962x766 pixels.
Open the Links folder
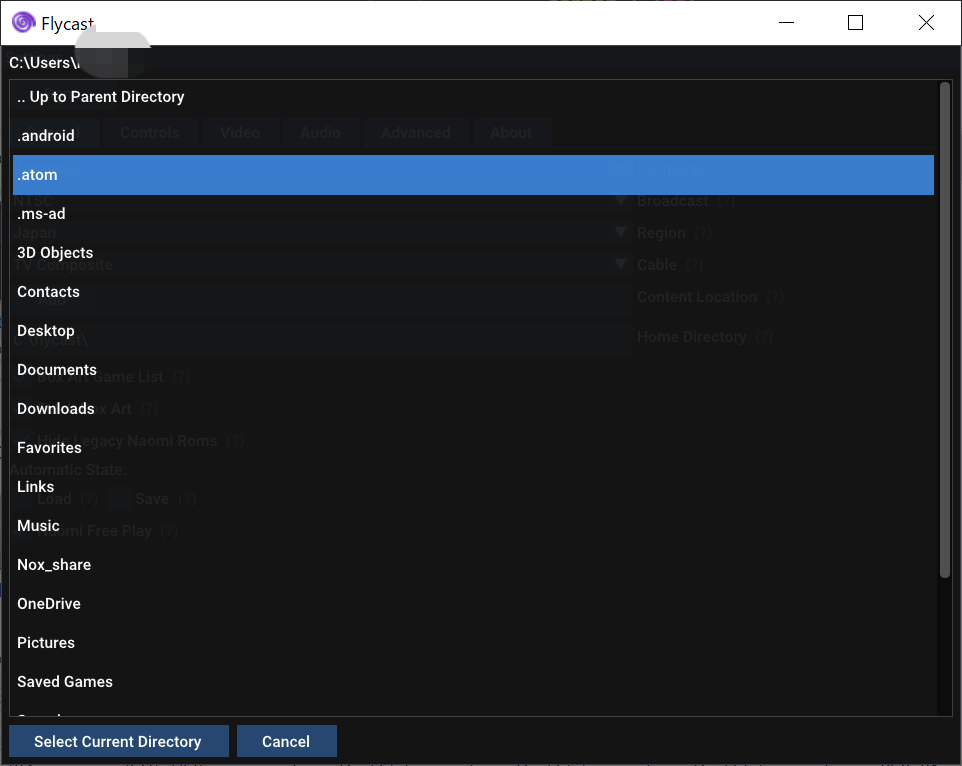click(473, 487)
